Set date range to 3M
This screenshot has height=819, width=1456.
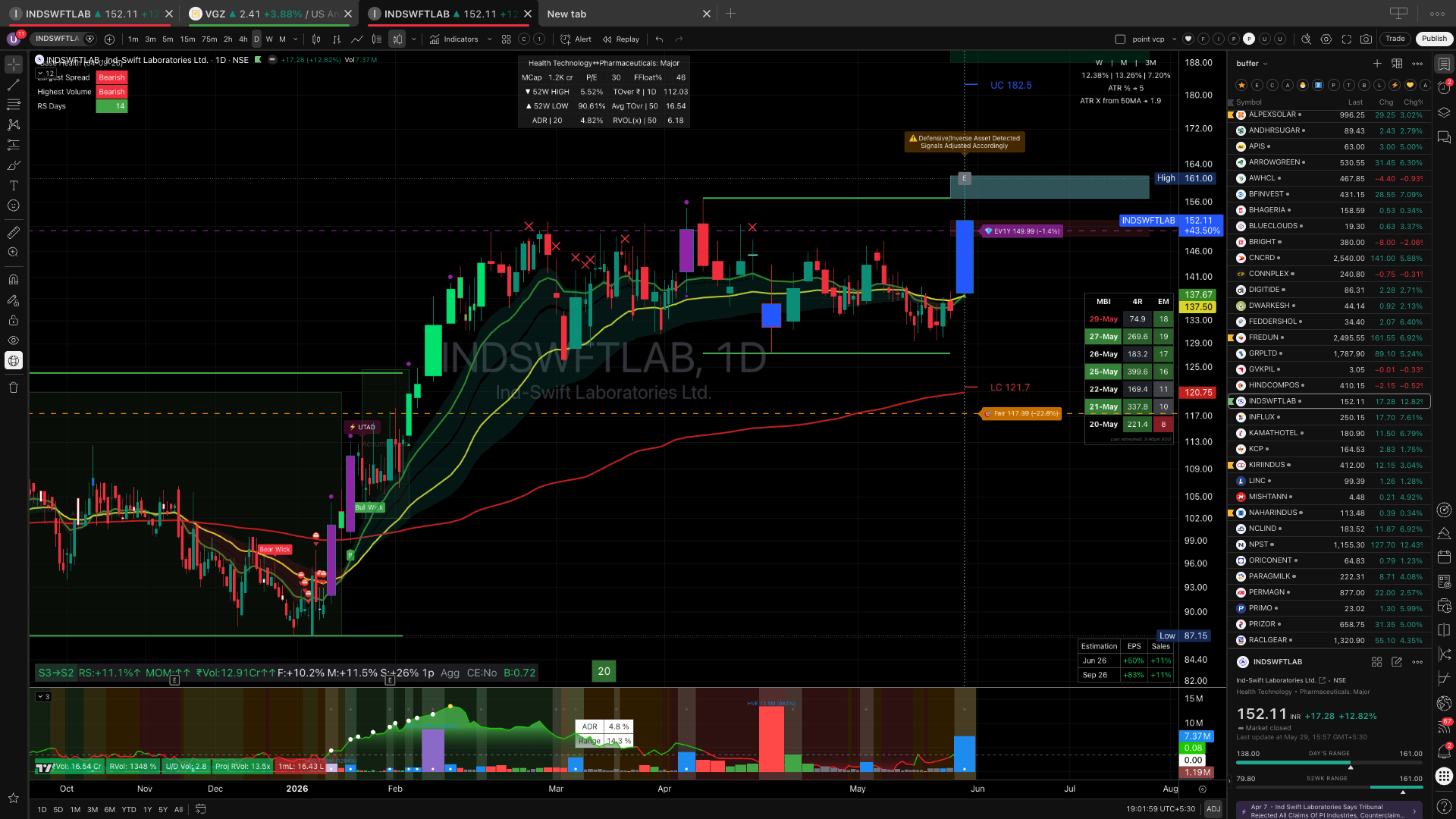point(93,810)
